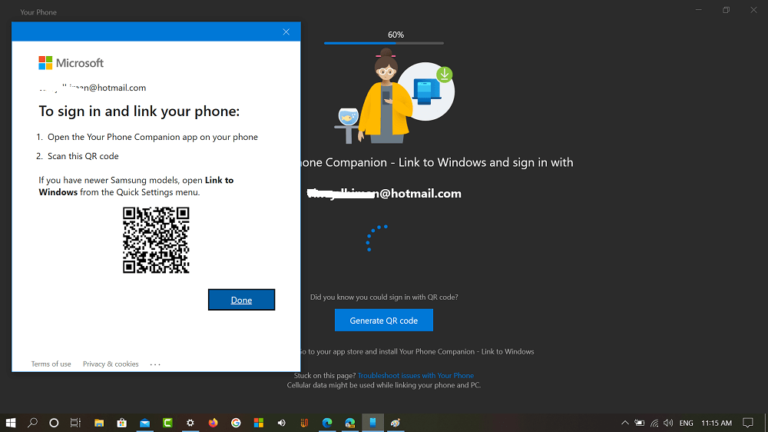Click the Generate QR code button
This screenshot has width=768, height=432.
click(384, 320)
